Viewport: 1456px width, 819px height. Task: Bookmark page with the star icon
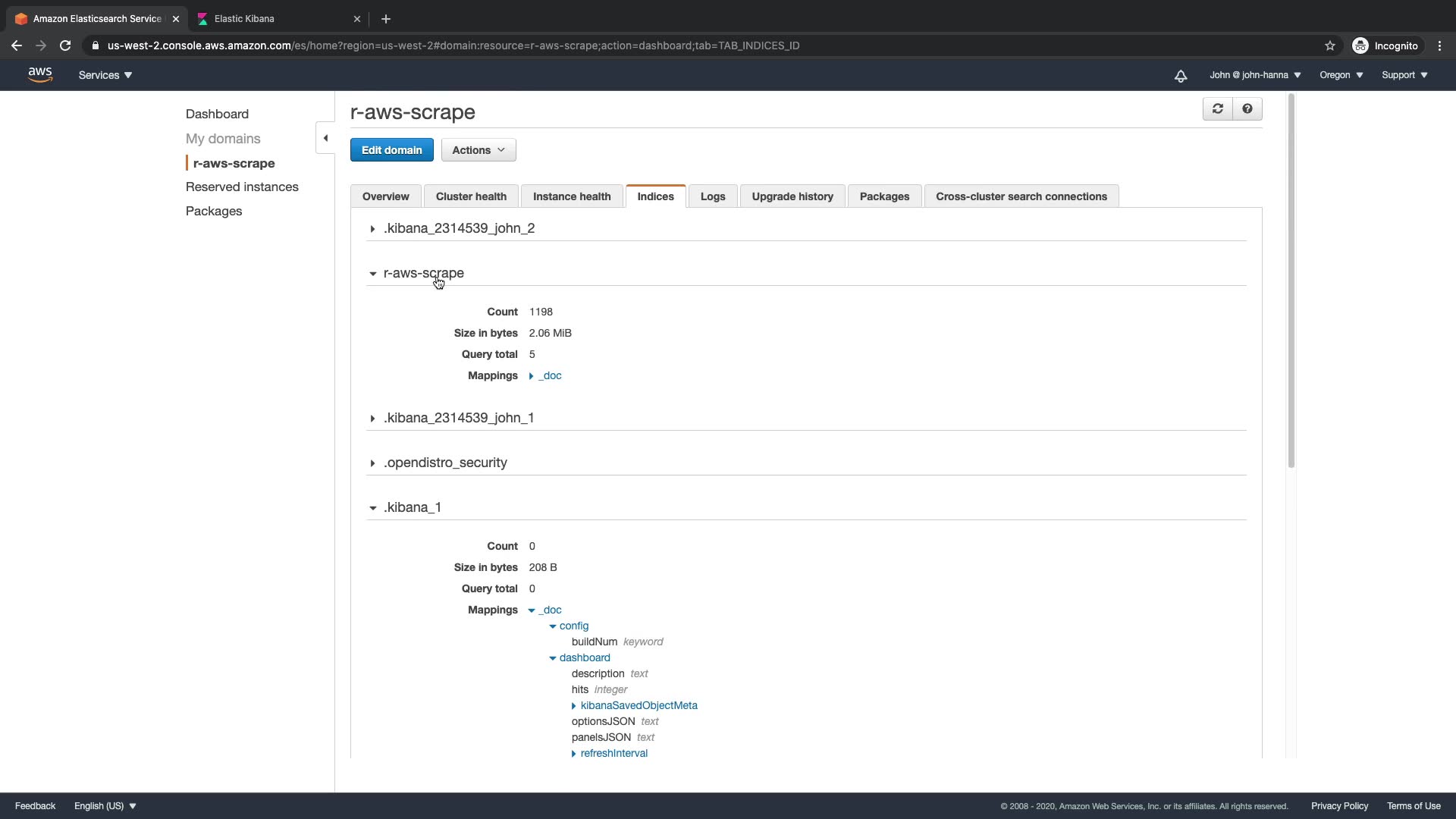[1329, 45]
